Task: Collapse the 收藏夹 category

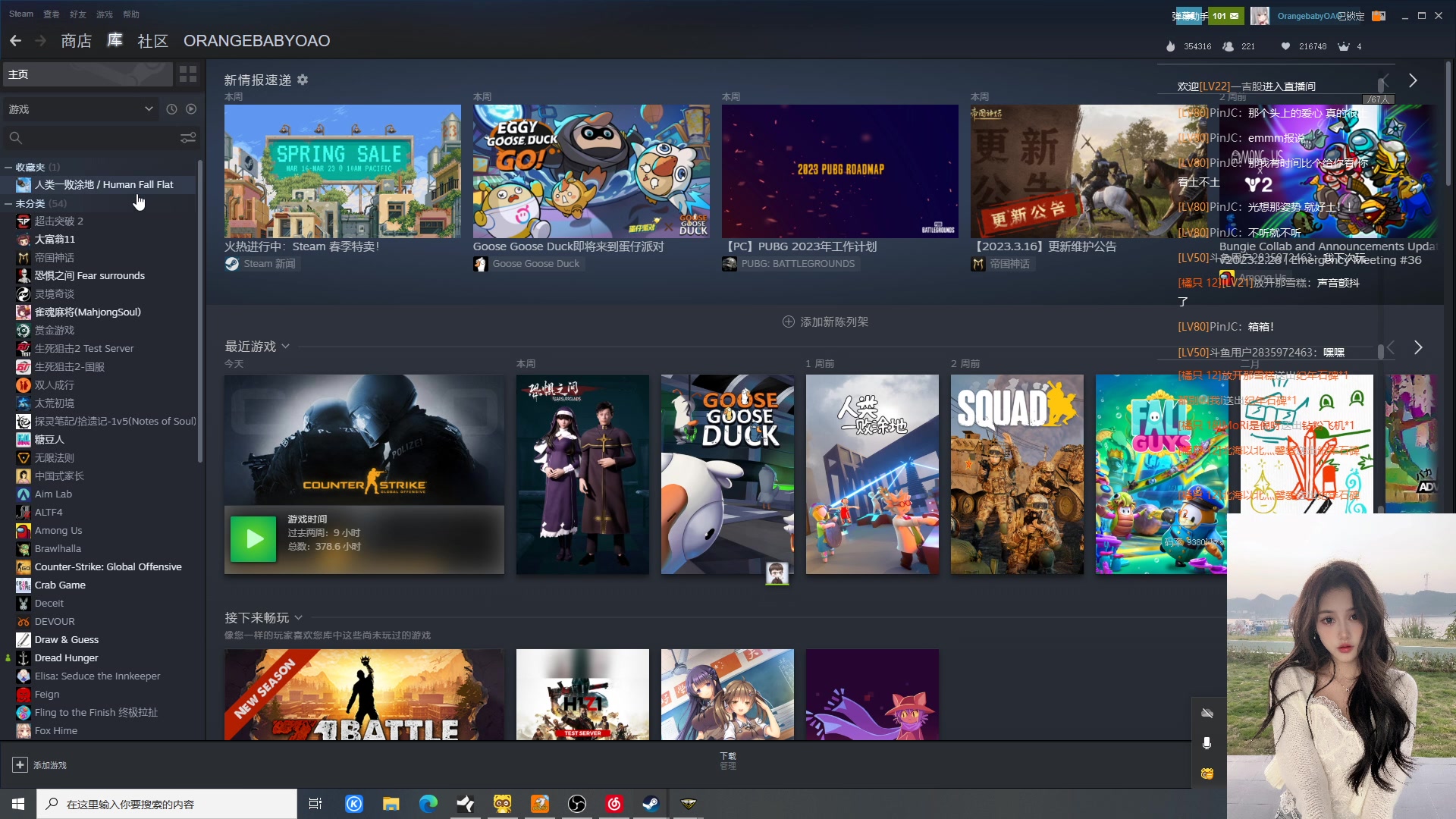Action: point(8,167)
